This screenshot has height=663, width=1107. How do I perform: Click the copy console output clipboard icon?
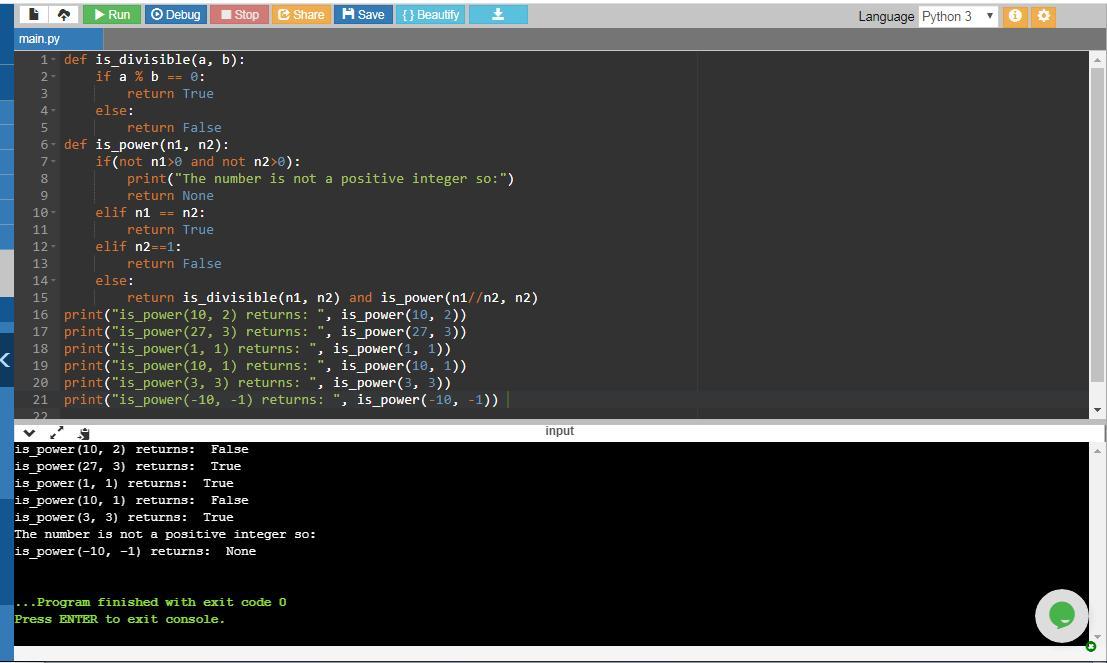[84, 433]
